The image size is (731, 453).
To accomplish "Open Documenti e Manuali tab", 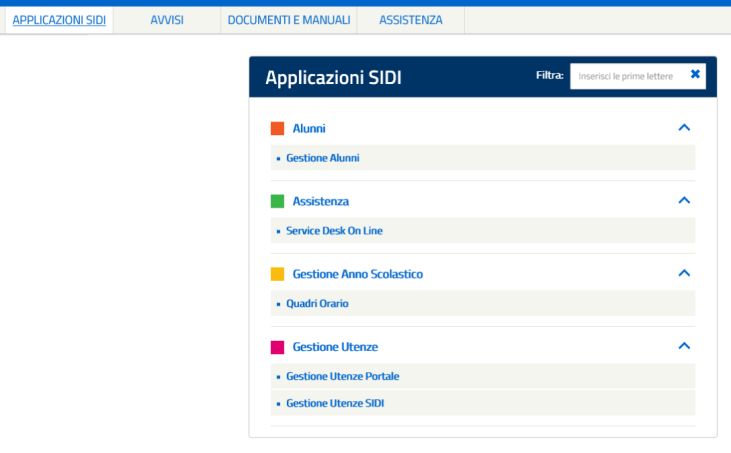I will click(289, 20).
